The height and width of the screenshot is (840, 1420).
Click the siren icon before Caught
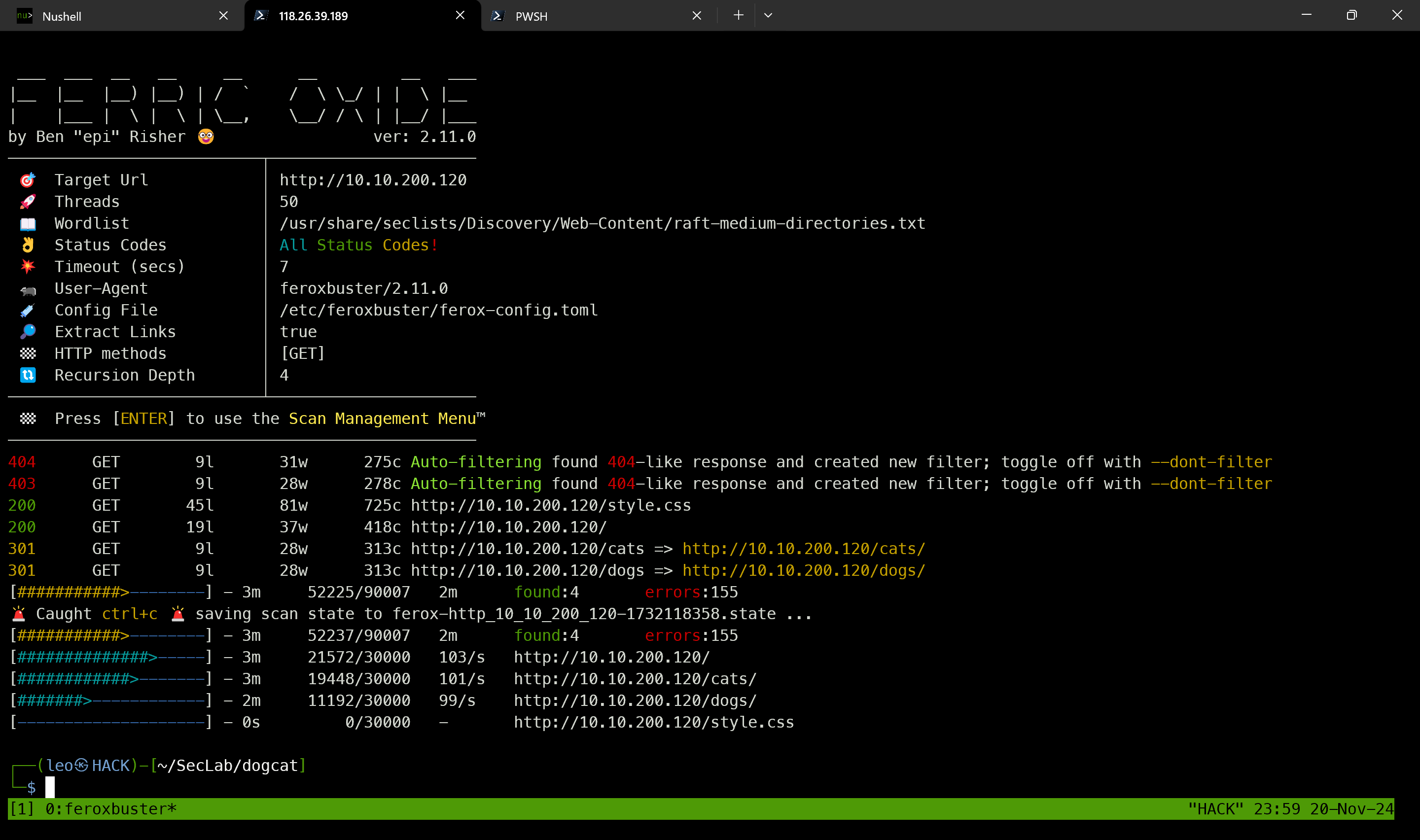(x=19, y=614)
